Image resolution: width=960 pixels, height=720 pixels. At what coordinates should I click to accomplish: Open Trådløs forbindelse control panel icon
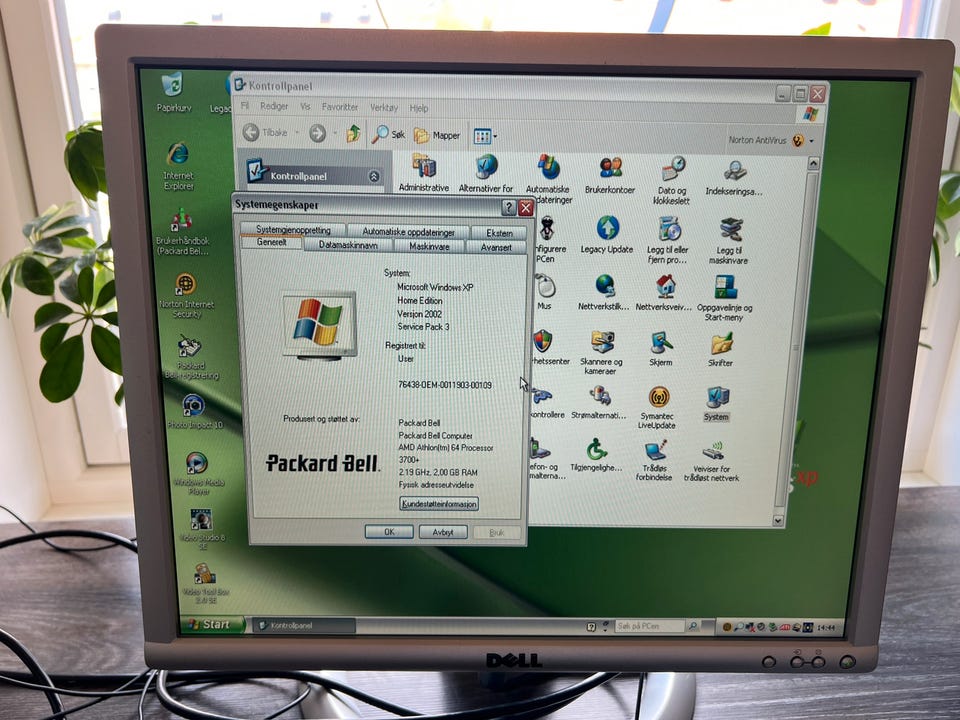654,460
